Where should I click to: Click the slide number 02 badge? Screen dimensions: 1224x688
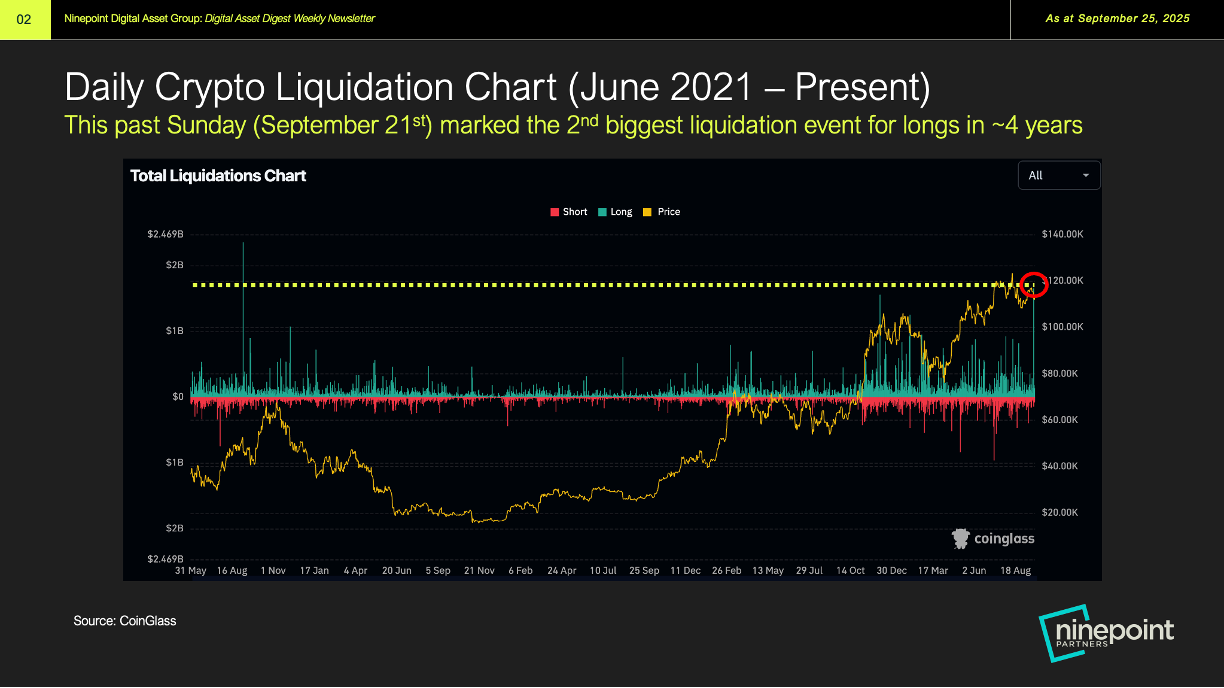24,19
